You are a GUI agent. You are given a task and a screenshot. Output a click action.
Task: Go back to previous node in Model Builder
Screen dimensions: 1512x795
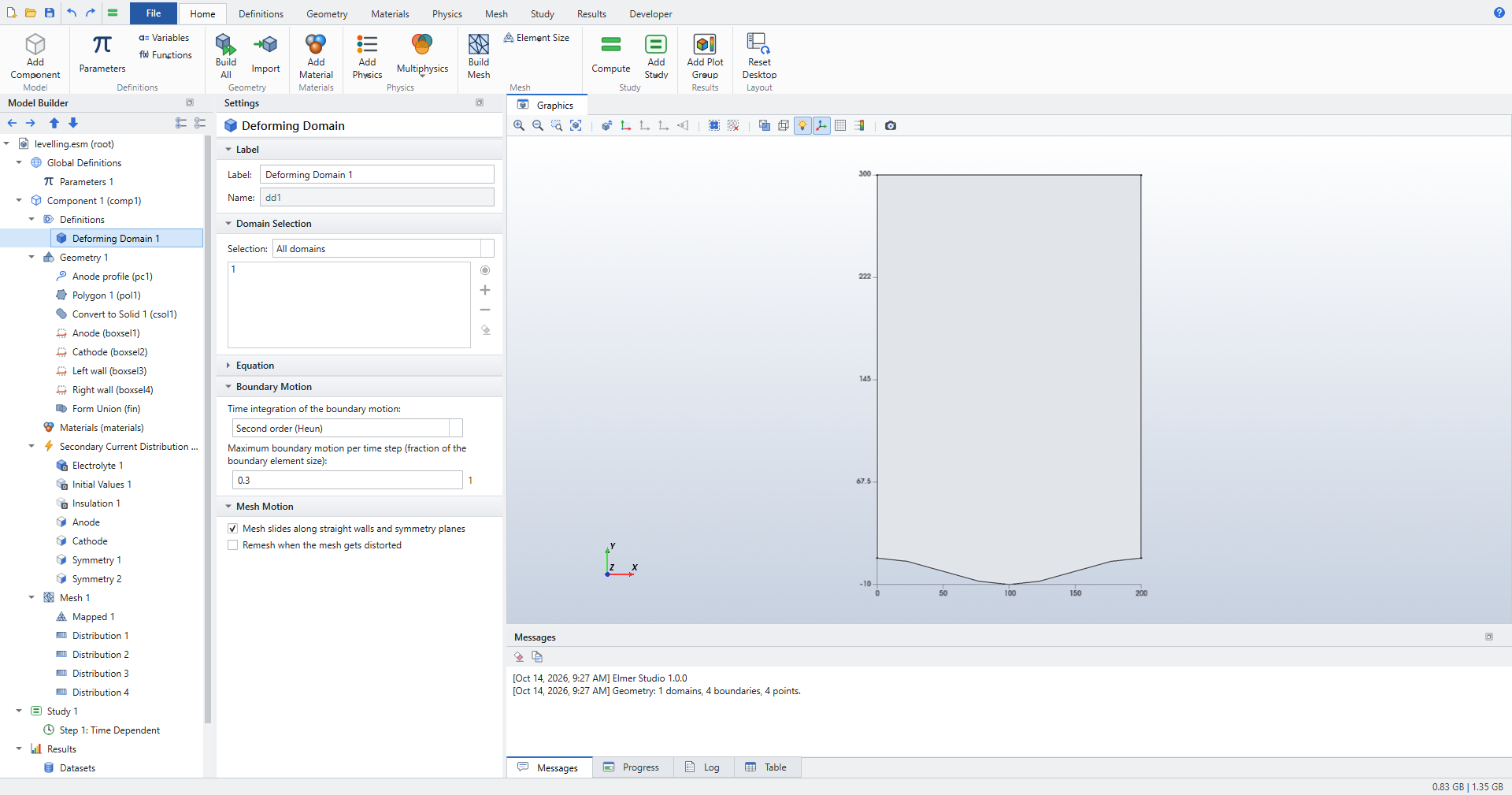click(12, 123)
